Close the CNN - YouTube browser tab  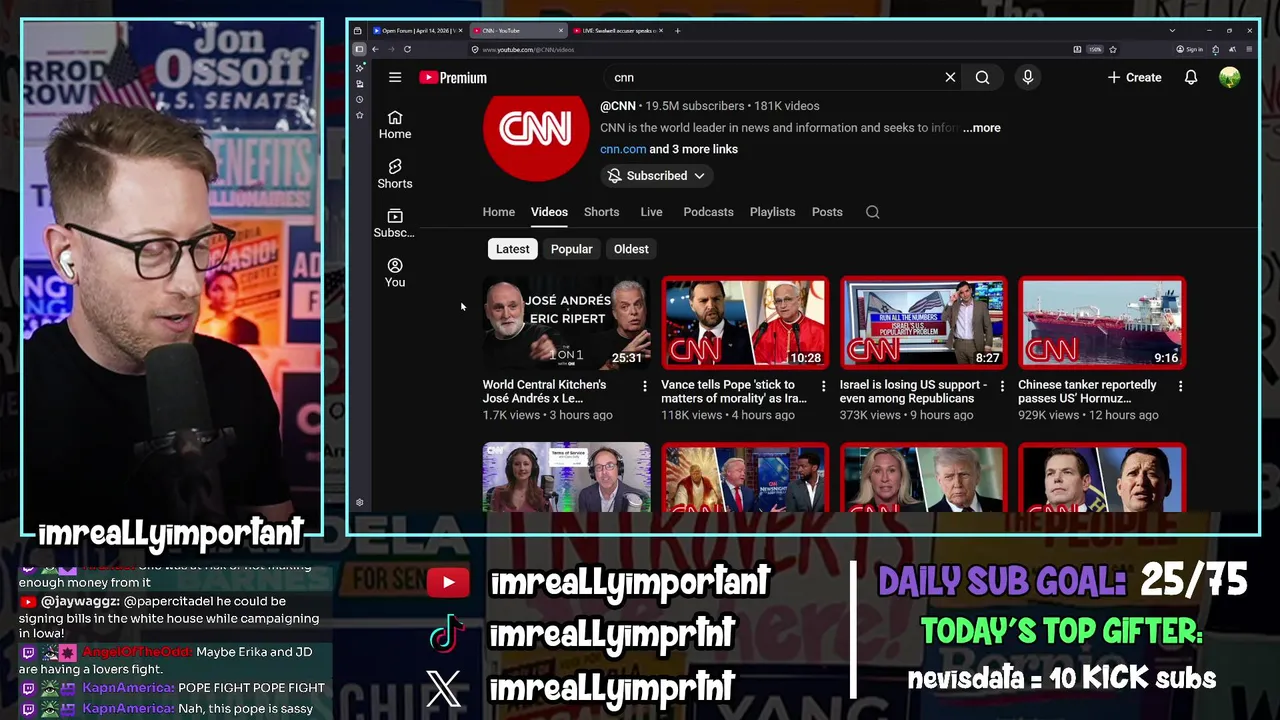(562, 31)
